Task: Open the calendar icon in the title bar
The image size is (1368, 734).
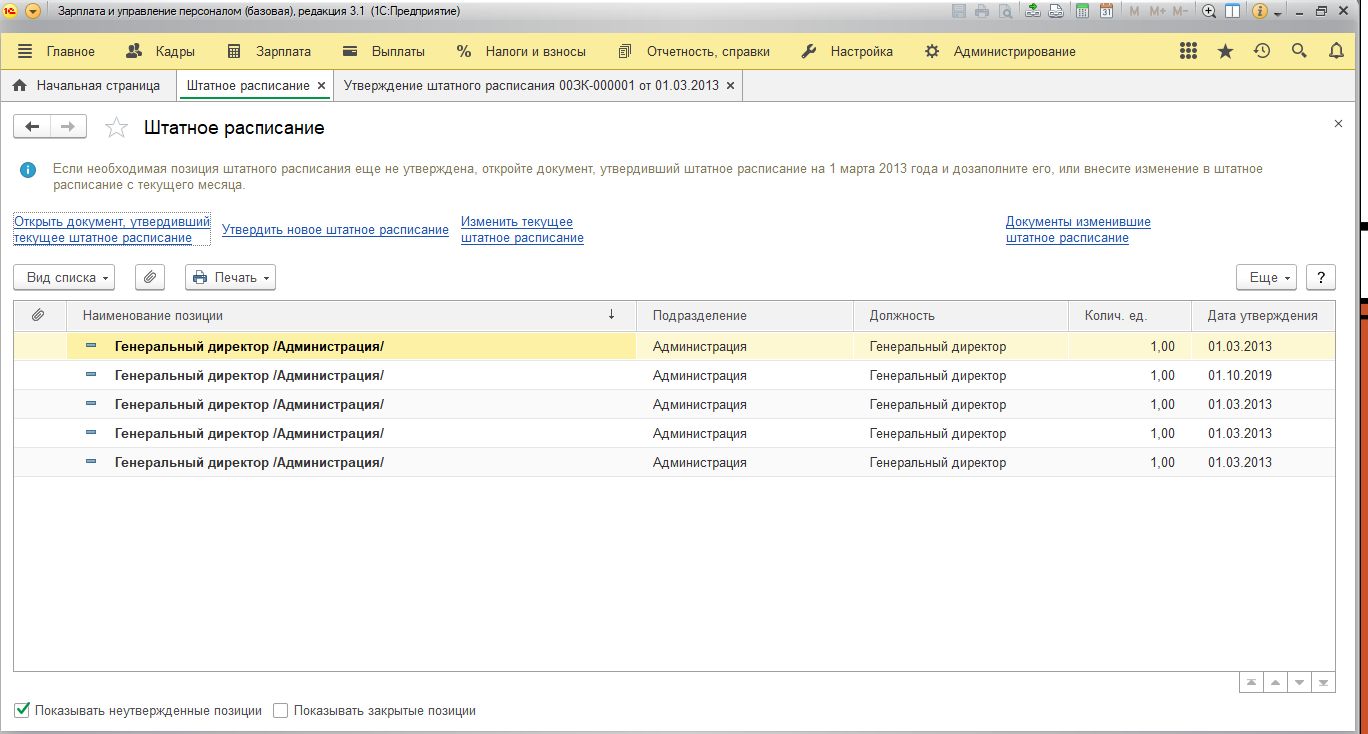Action: (1106, 12)
